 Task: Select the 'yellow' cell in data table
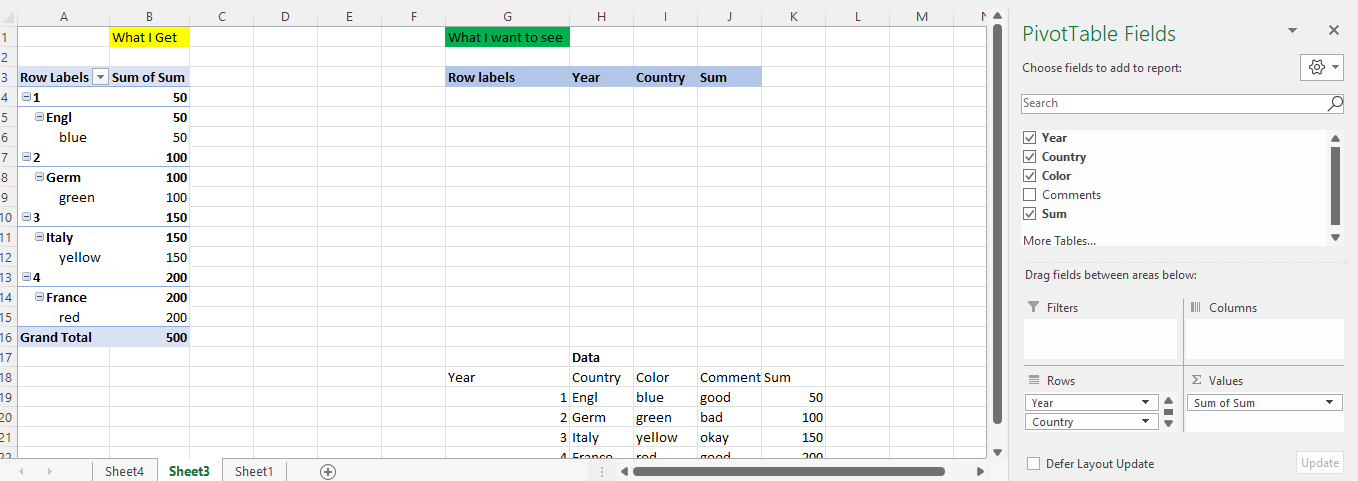click(665, 437)
